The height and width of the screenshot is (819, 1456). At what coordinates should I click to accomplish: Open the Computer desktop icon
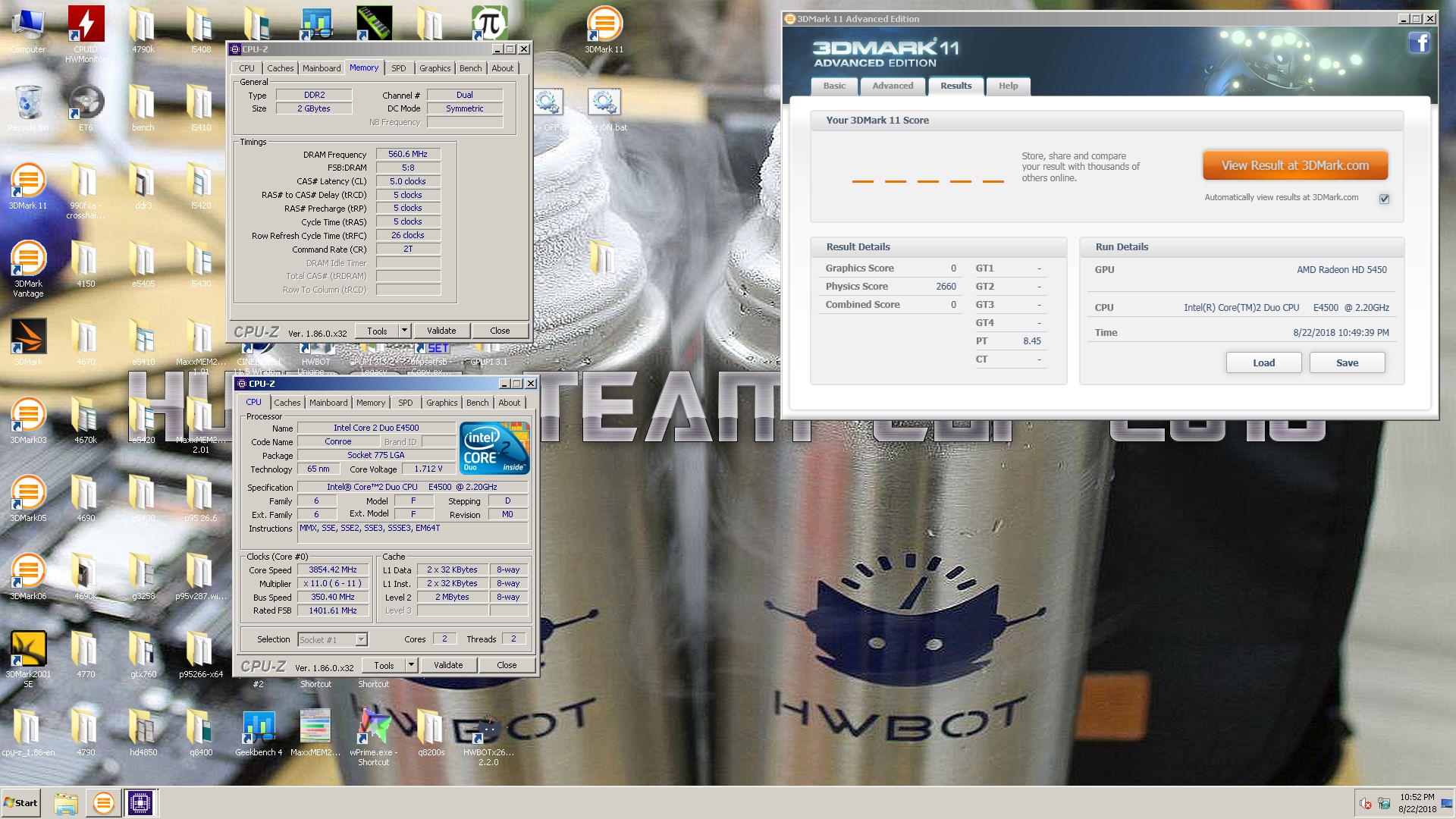28,30
